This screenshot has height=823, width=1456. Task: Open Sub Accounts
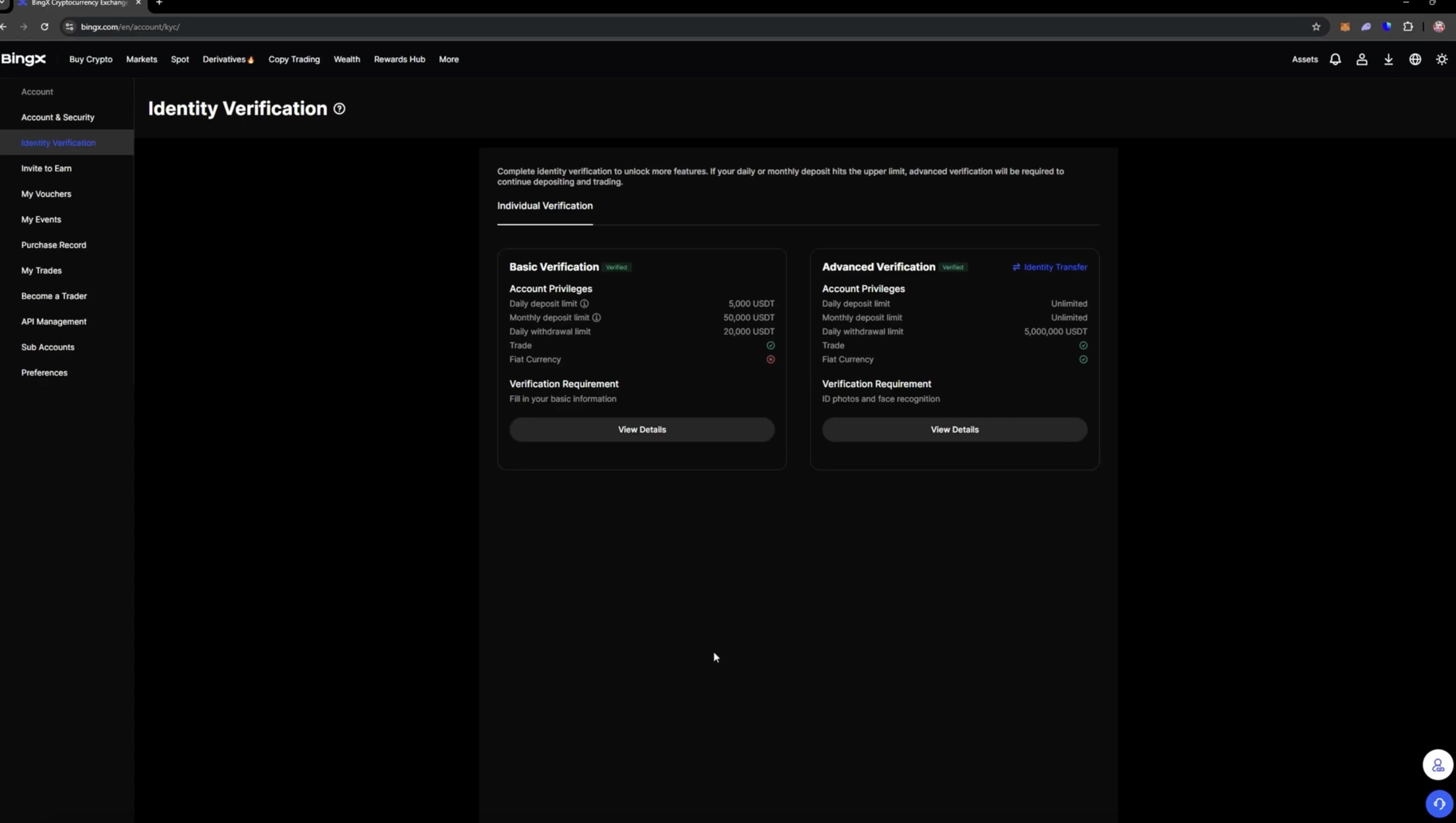pyautogui.click(x=48, y=347)
